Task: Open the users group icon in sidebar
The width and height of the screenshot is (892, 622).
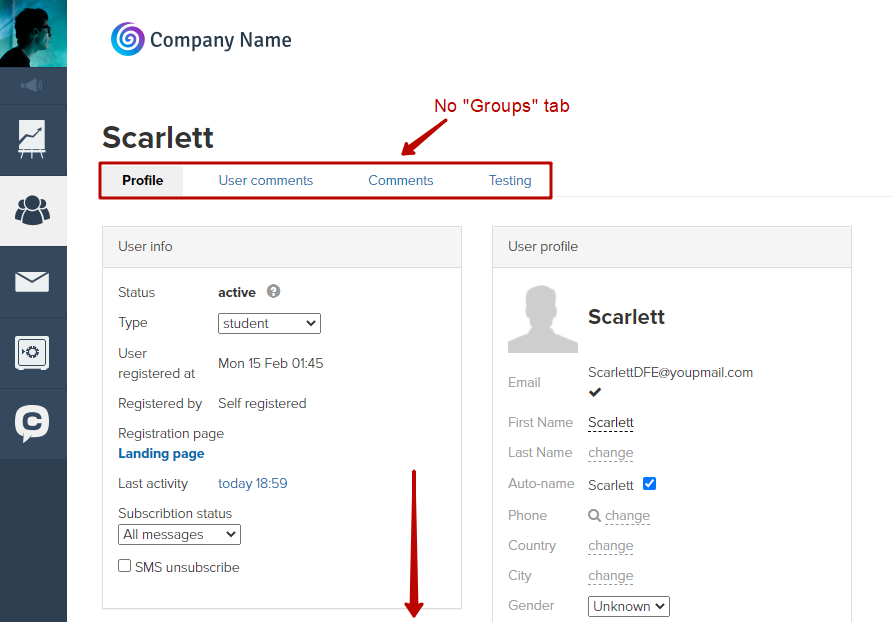Action: pos(32,211)
